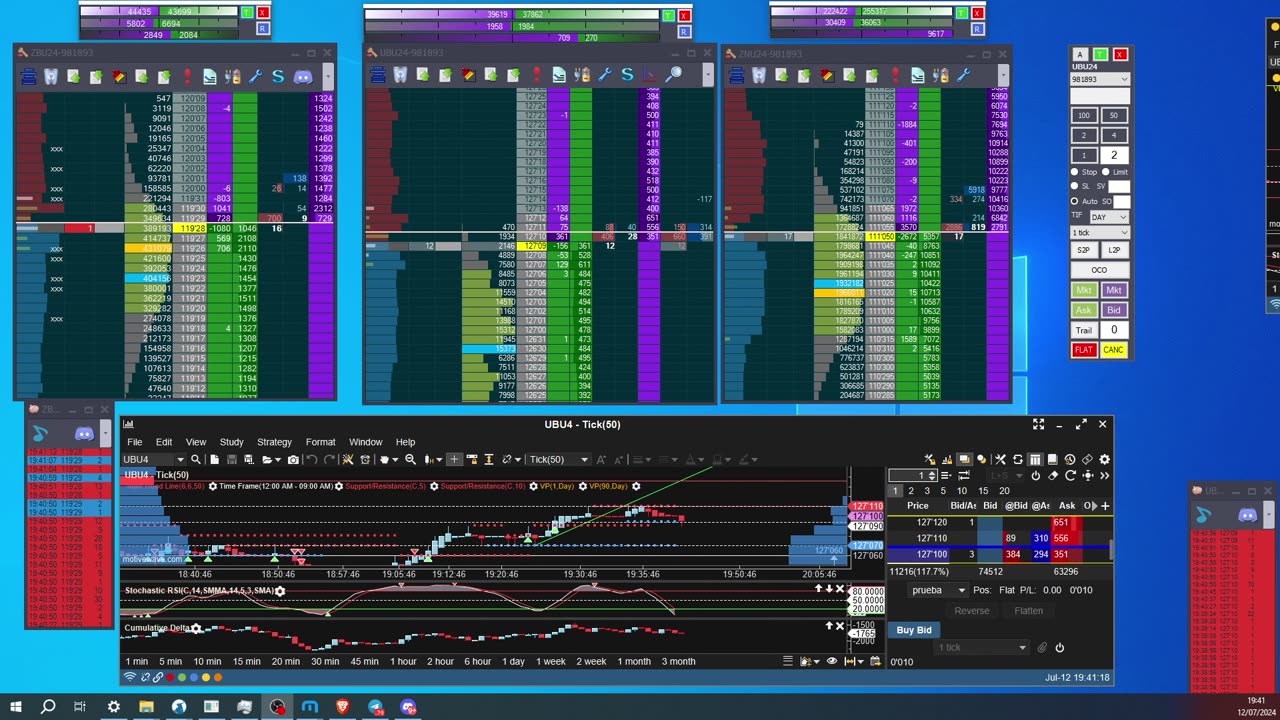The height and width of the screenshot is (720, 1280).
Task: Click the camera snapshot icon in chart toolbar
Action: pyautogui.click(x=293, y=459)
